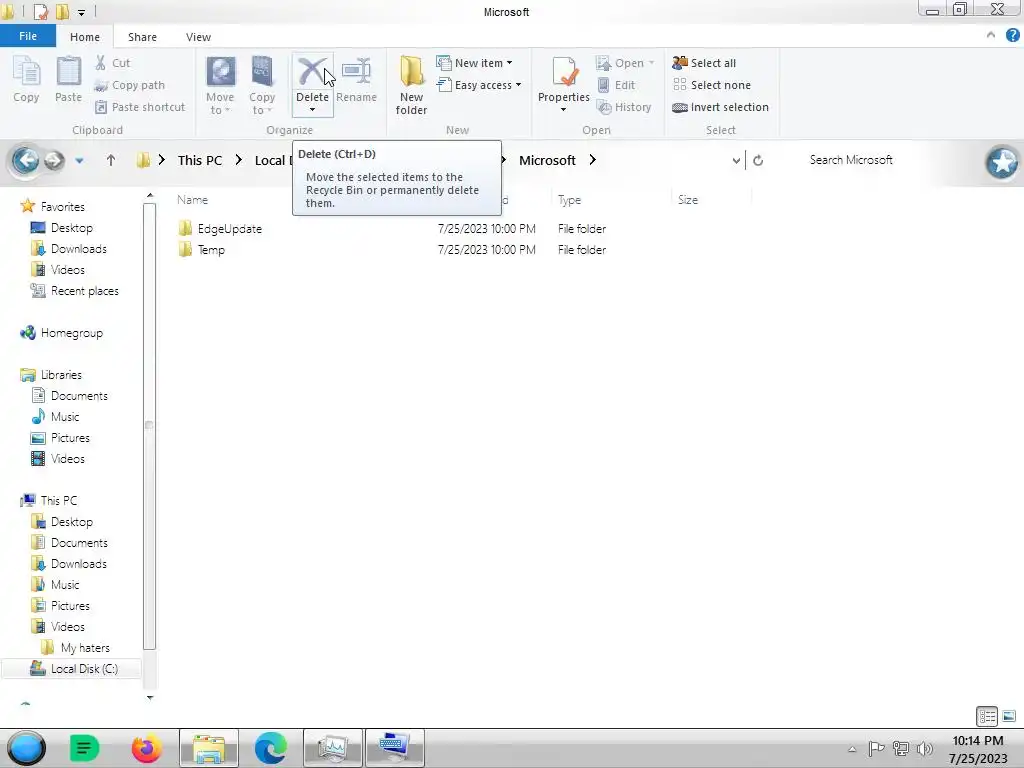1024x768 pixels.
Task: Click the volume speaker tray icon
Action: point(925,749)
